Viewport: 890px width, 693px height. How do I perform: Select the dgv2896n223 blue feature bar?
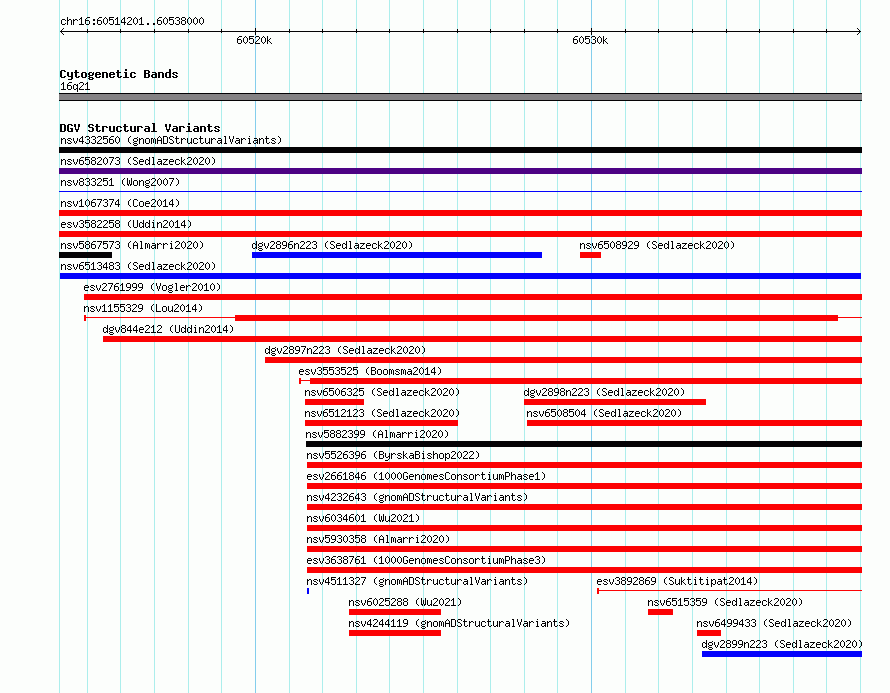pyautogui.click(x=397, y=255)
